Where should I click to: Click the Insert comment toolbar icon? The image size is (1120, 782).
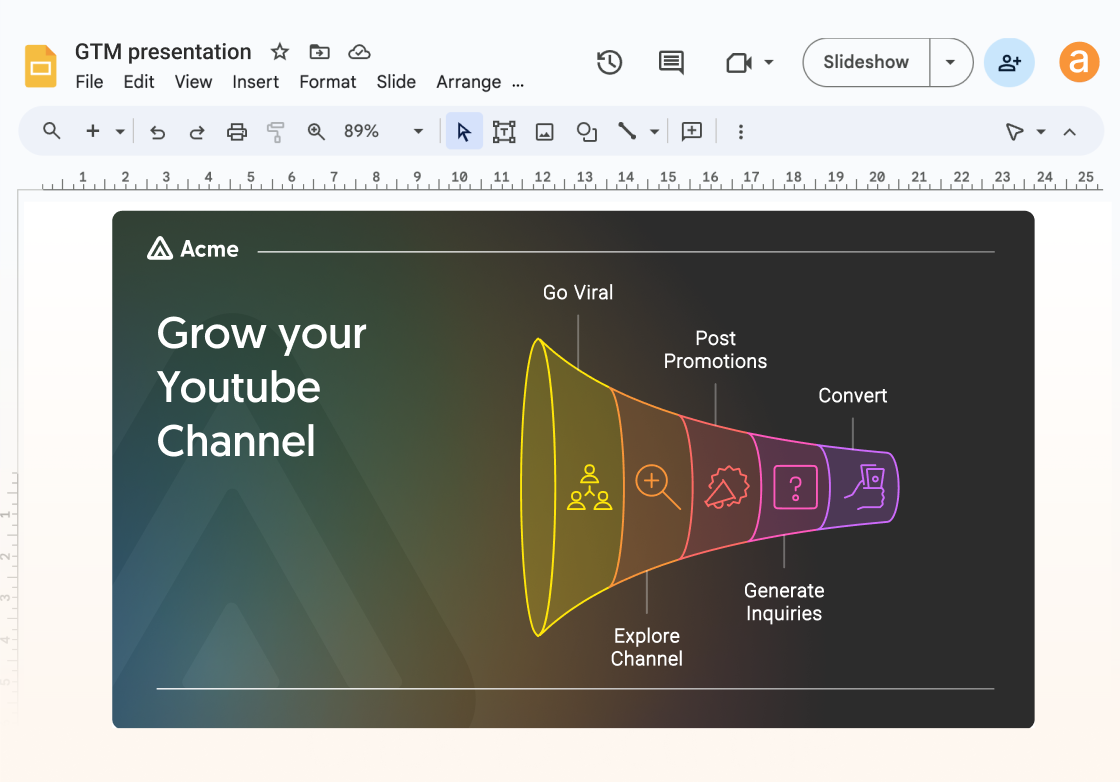[x=691, y=131]
